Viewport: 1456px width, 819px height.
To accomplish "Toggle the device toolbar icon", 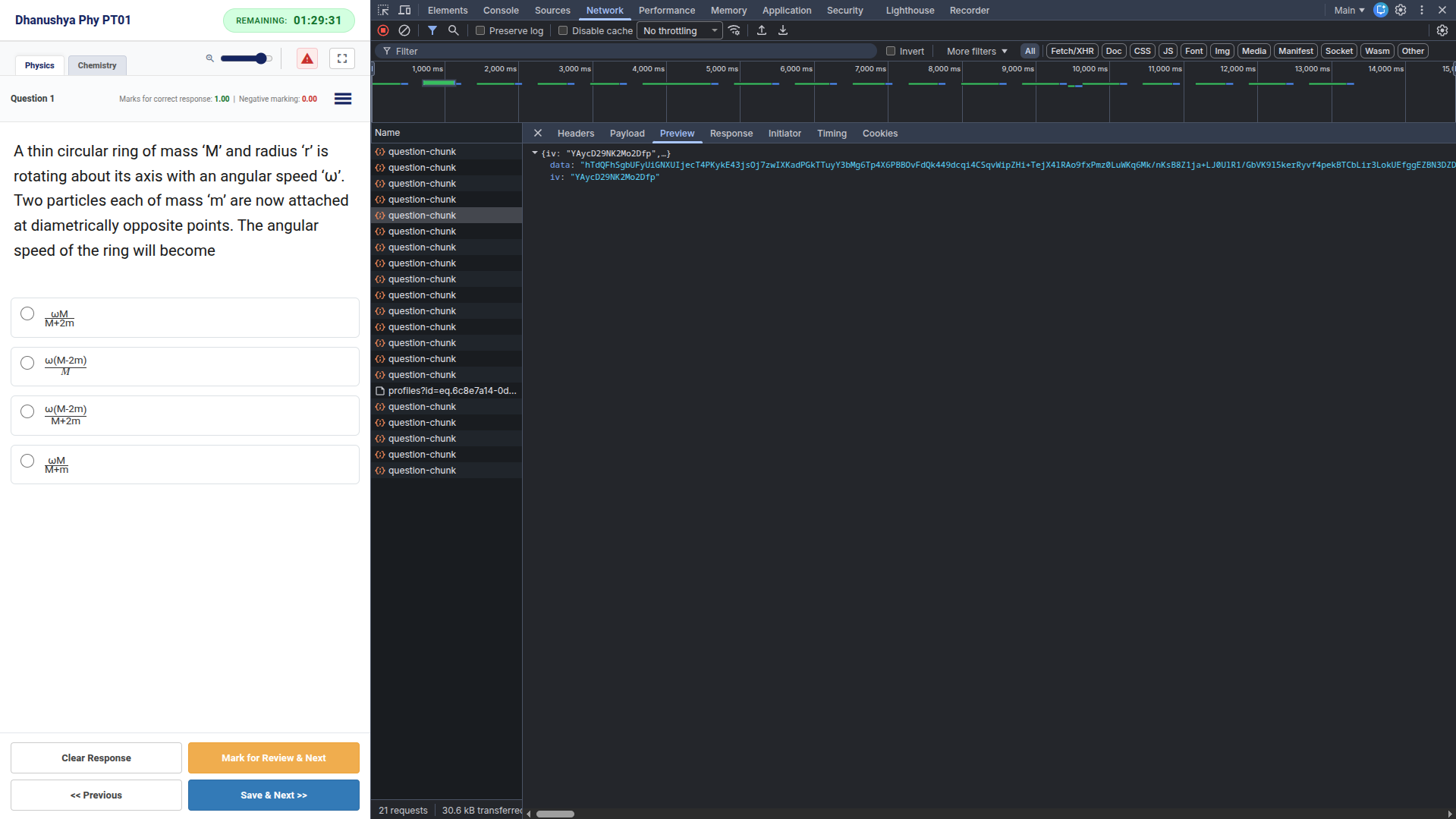I will (404, 10).
